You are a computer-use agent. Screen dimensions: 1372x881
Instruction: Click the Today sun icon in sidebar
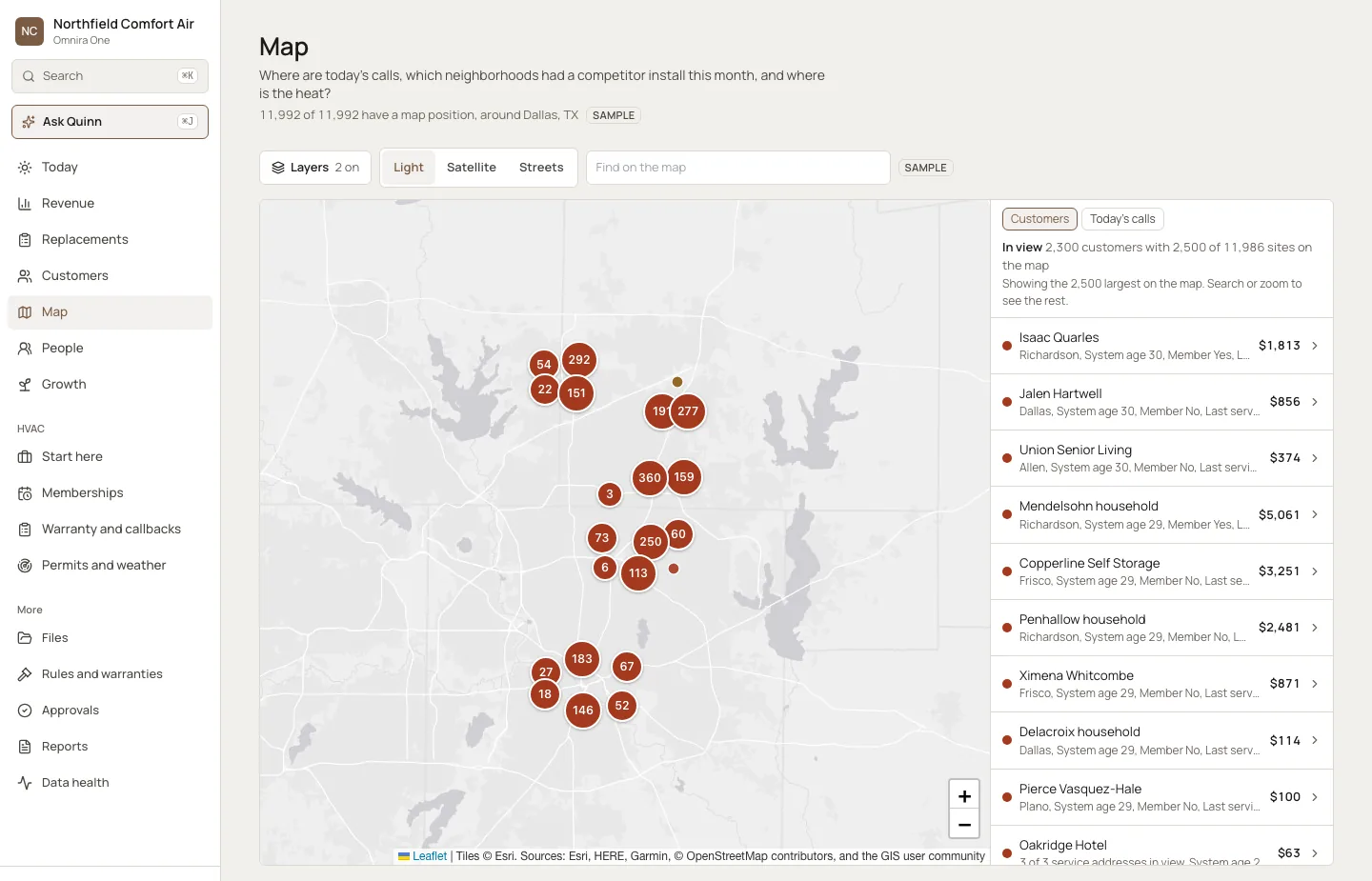point(25,168)
